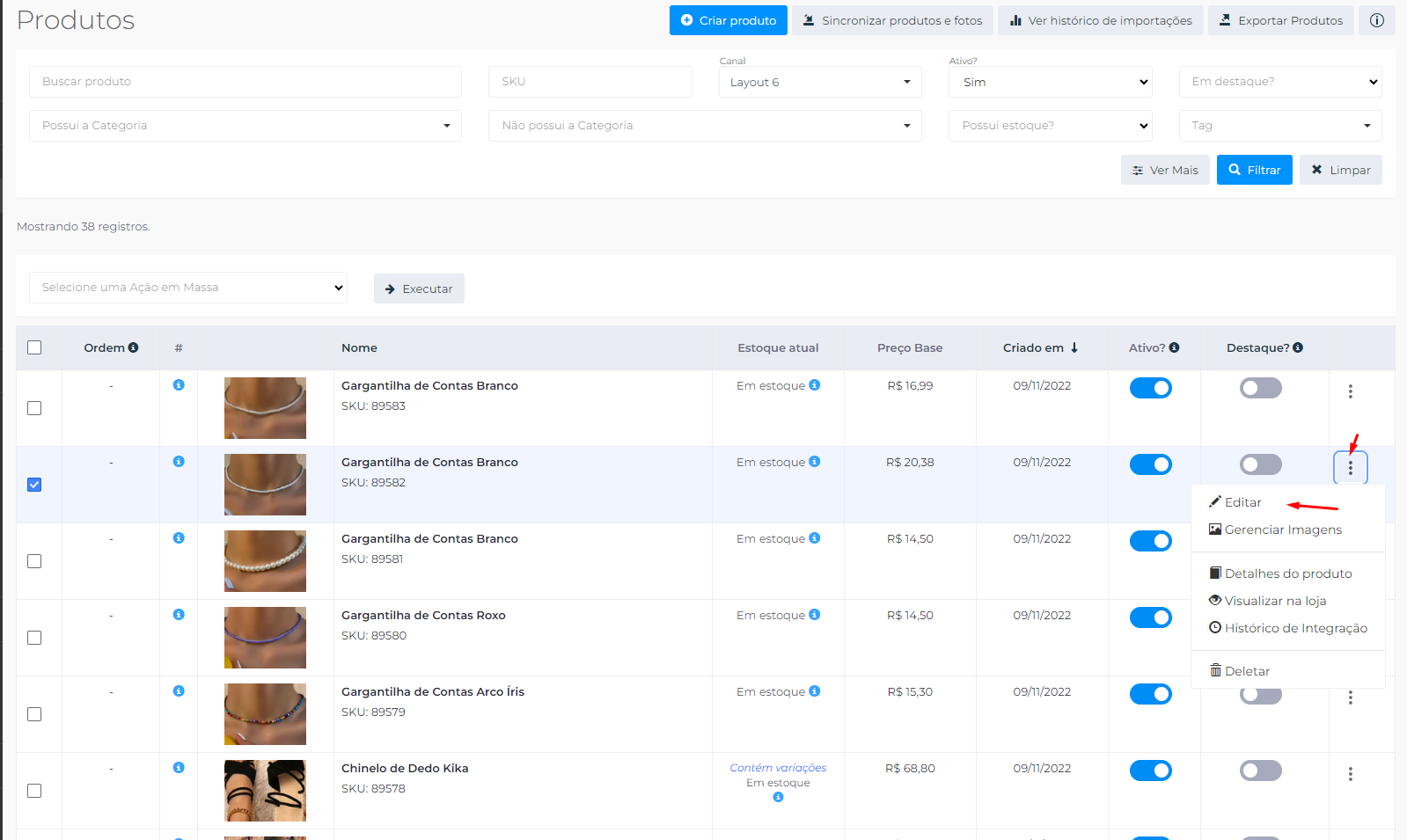
Task: Check the select-all checkbox in table header
Action: (34, 347)
